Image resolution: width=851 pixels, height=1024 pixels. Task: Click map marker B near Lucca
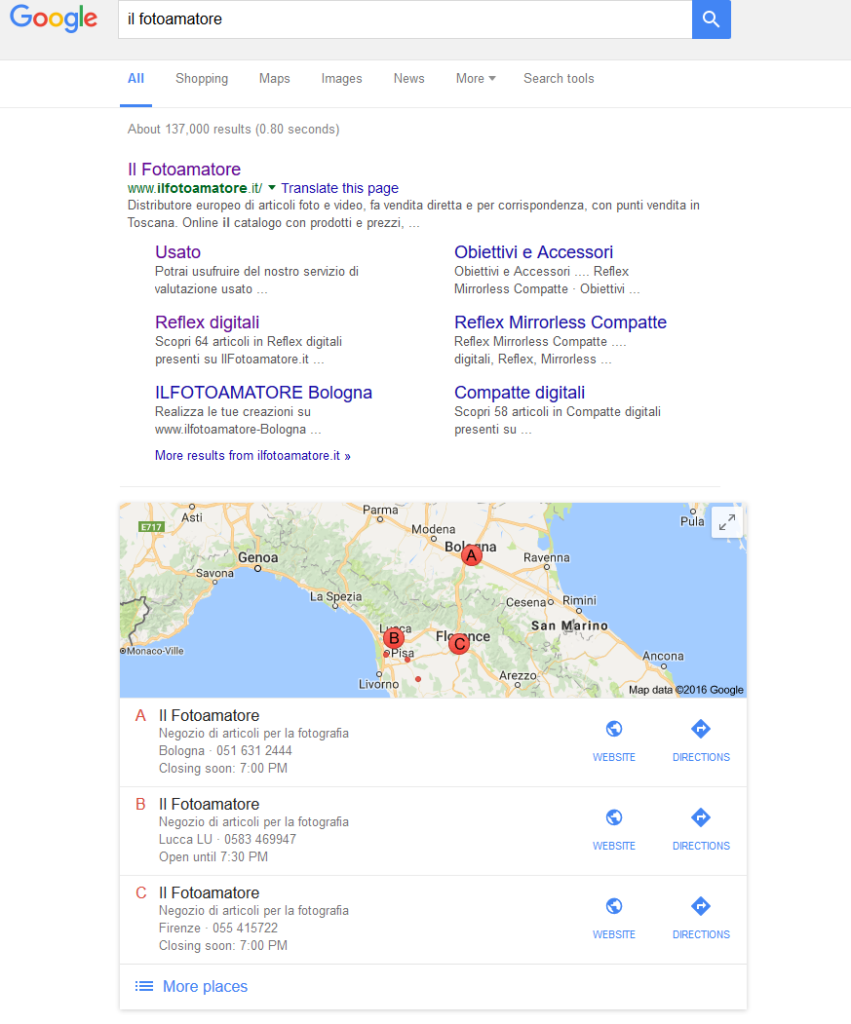pos(393,638)
